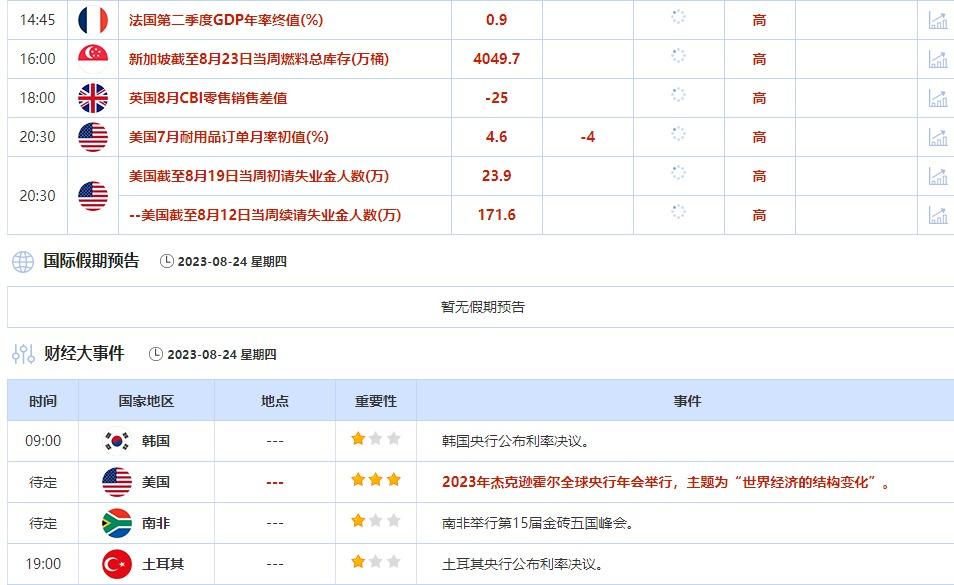Open chart icon for Singapore fuel inventory row
Screen dimensions: 954x585
click(937, 59)
